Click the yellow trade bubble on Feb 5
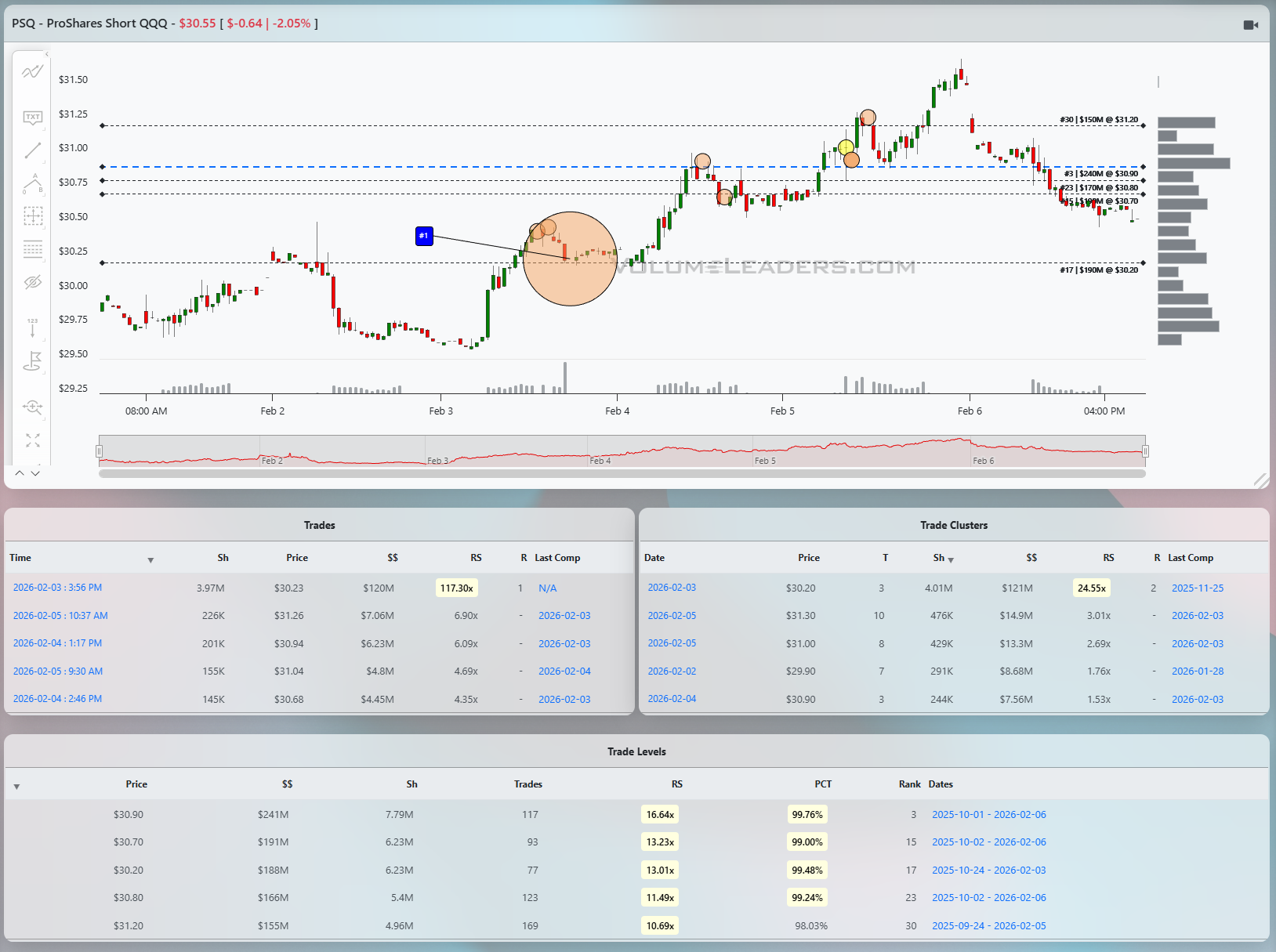The width and height of the screenshot is (1276, 952). tap(846, 147)
